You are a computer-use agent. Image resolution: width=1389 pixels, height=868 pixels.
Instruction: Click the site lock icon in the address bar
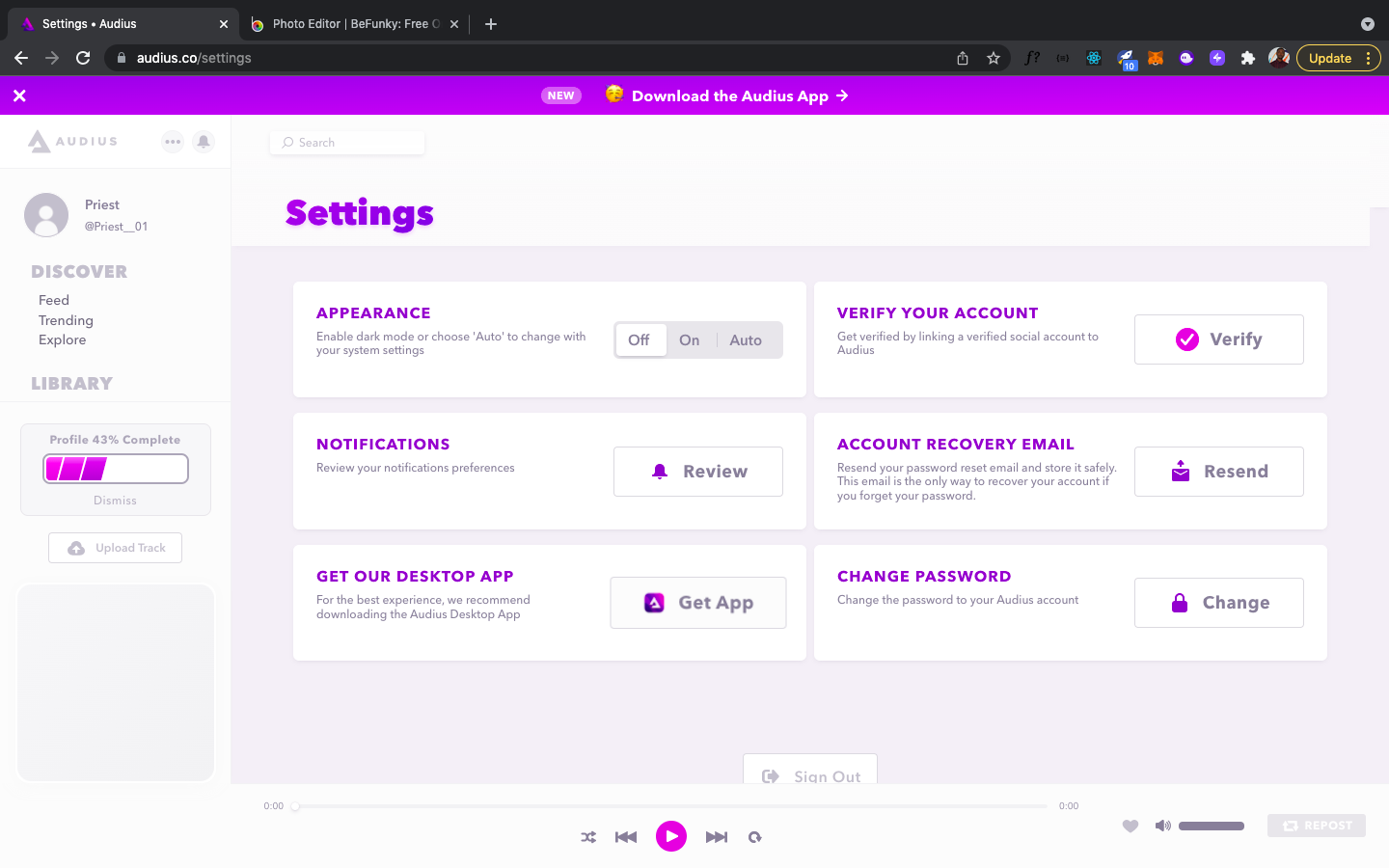tap(122, 58)
